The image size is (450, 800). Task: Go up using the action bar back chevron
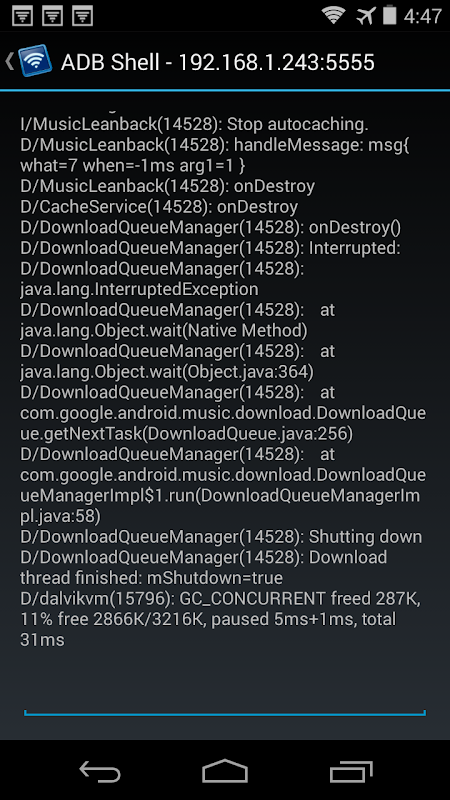pyautogui.click(x=9, y=61)
